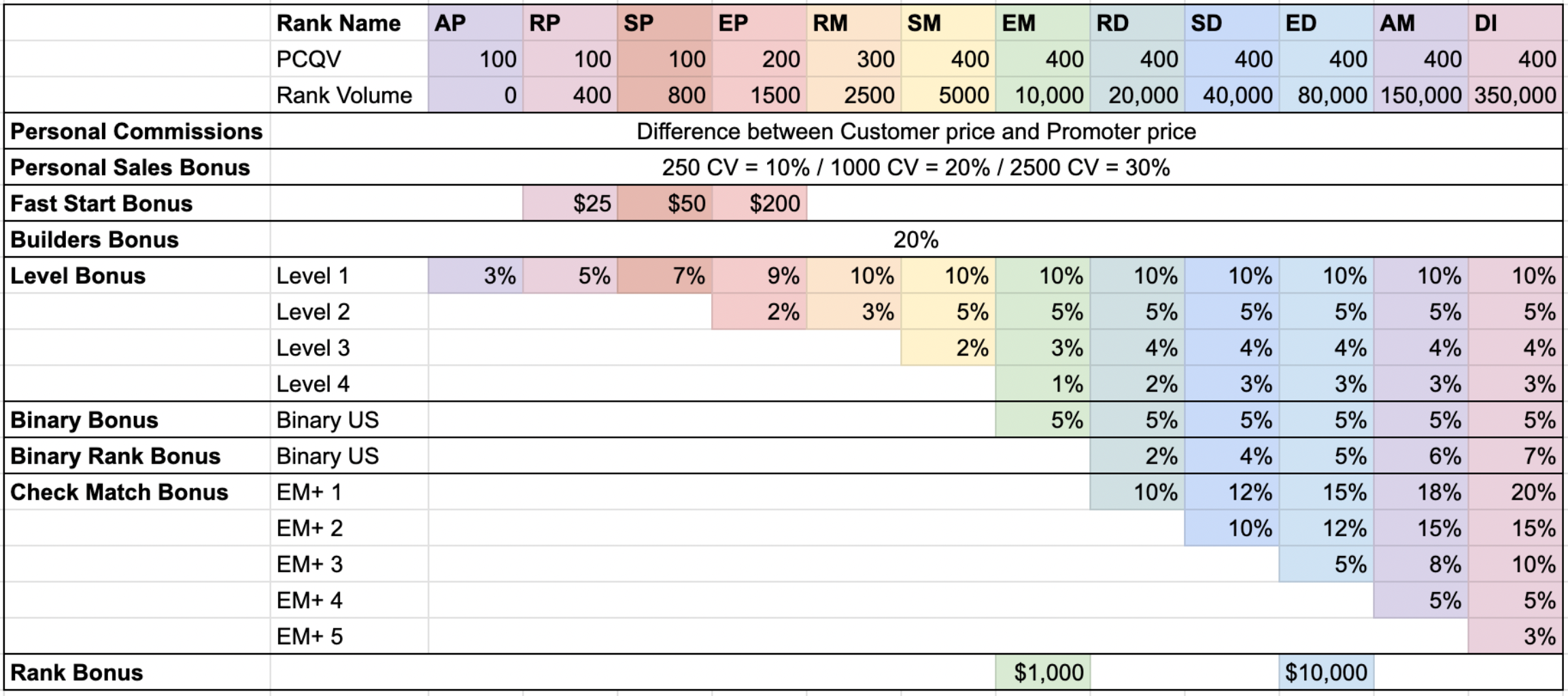The image size is (1568, 696).
Task: Select the $10,000 Rank Bonus cell
Action: 1326,672
